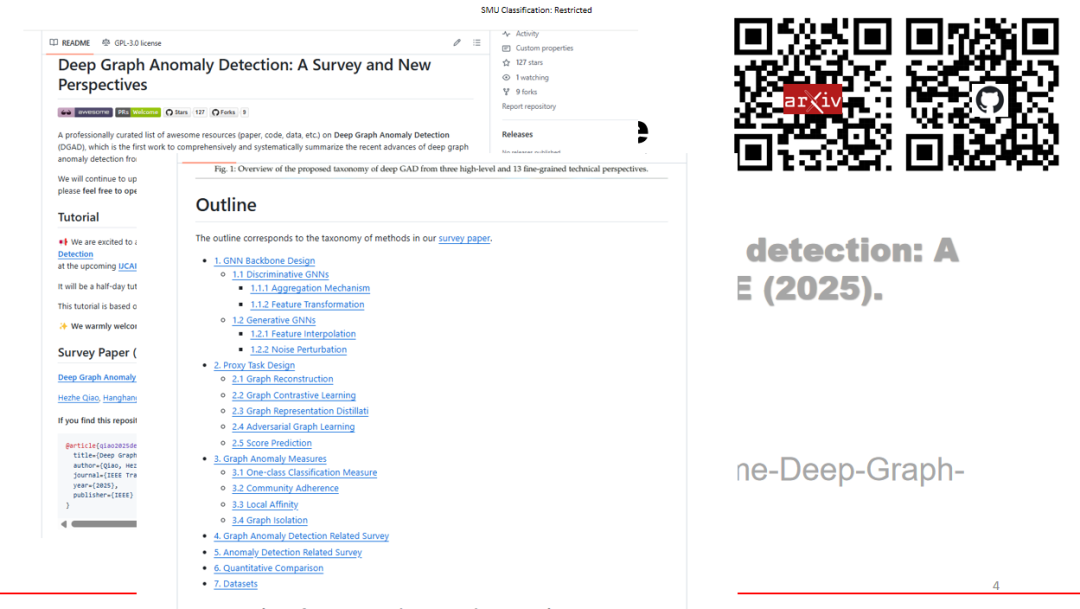1080x609 pixels.
Task: Click the 9 forks text
Action: pos(526,92)
